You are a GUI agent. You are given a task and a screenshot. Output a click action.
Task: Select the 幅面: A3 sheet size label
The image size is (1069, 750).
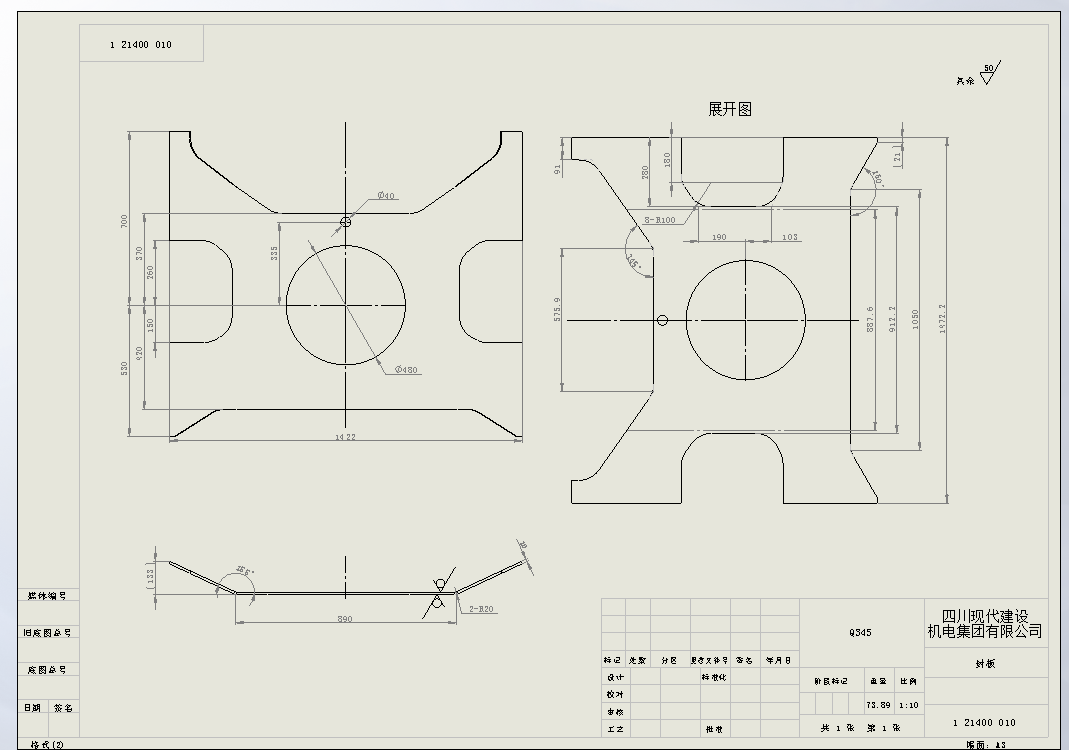point(984,742)
